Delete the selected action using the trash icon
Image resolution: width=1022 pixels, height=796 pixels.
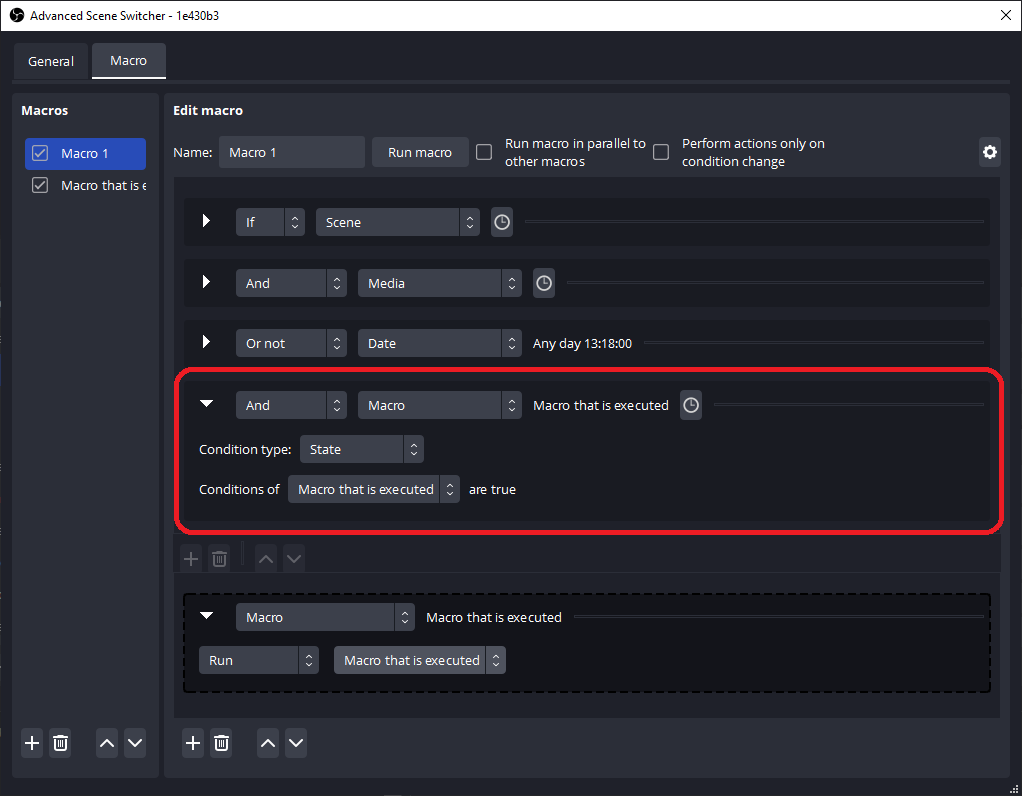pos(221,743)
